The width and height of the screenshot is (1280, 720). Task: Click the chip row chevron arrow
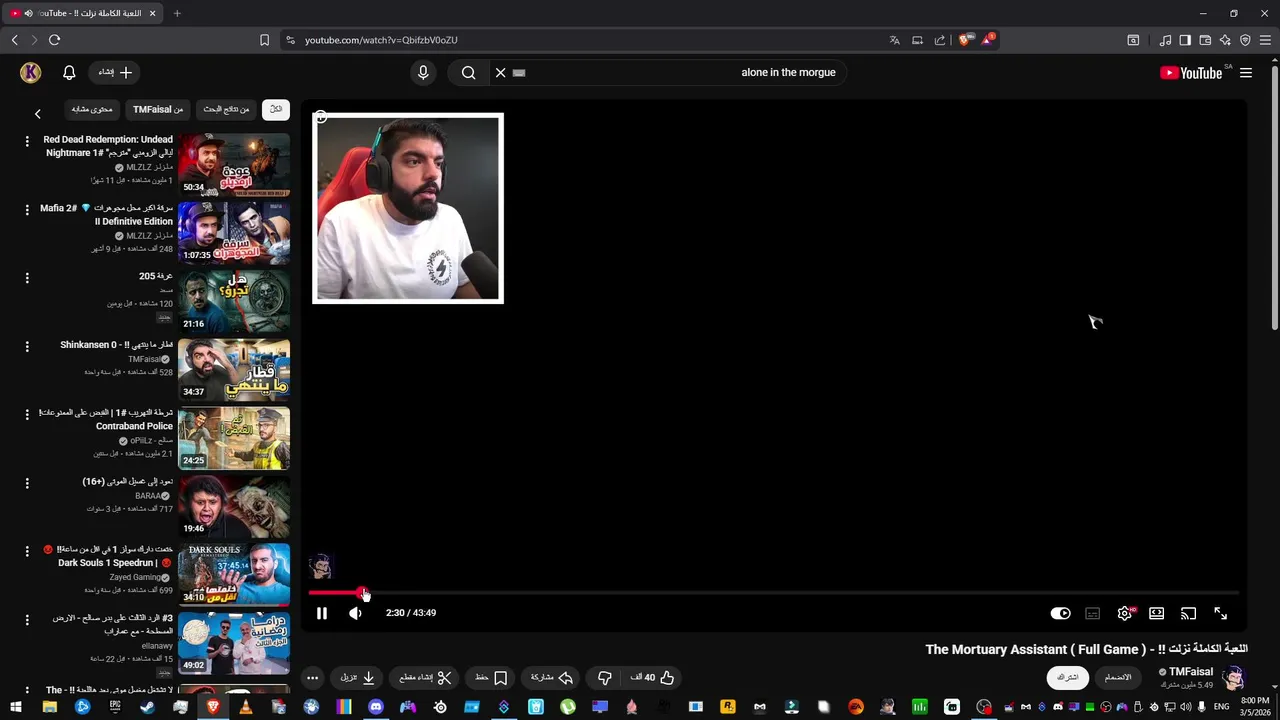click(x=38, y=114)
